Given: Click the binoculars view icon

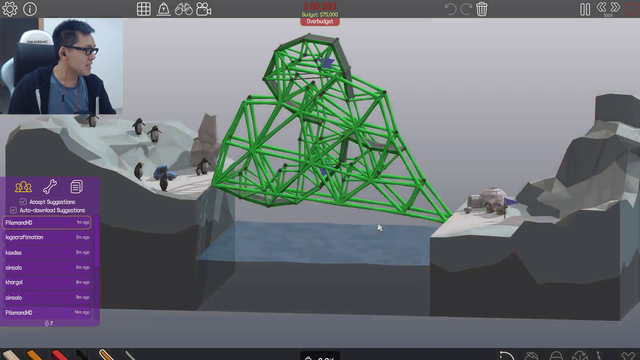Looking at the screenshot, I should (184, 9).
